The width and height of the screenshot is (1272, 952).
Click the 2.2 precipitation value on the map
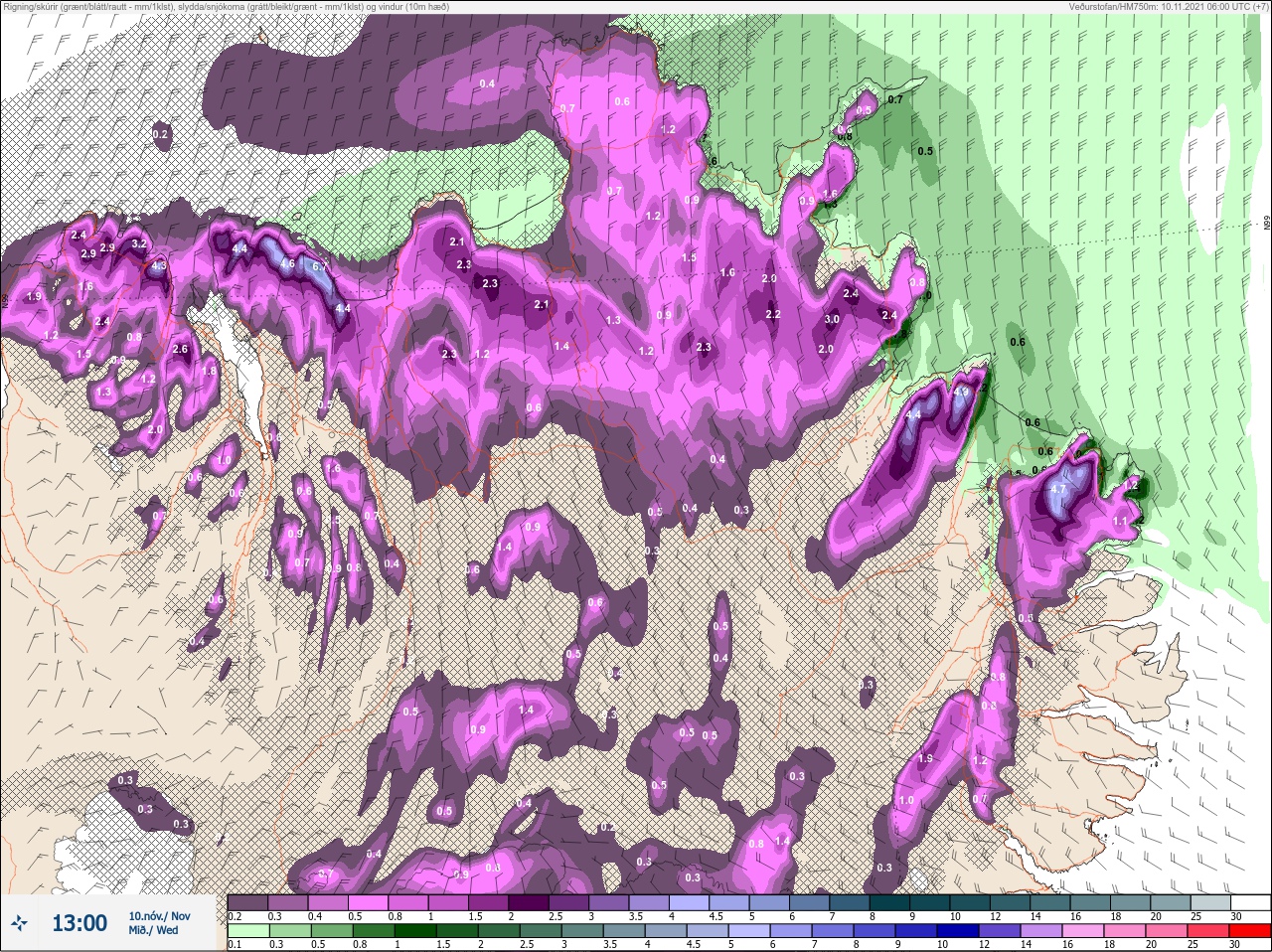pyautogui.click(x=773, y=314)
